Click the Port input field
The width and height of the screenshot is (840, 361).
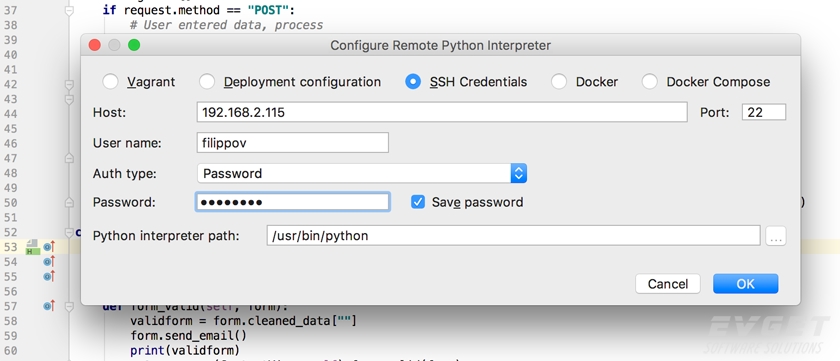(x=763, y=112)
